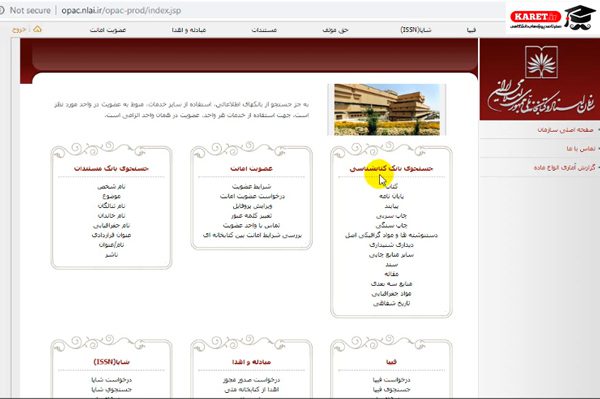Open تاریخ شفاهی search category
The image size is (600, 399).
[391, 303]
